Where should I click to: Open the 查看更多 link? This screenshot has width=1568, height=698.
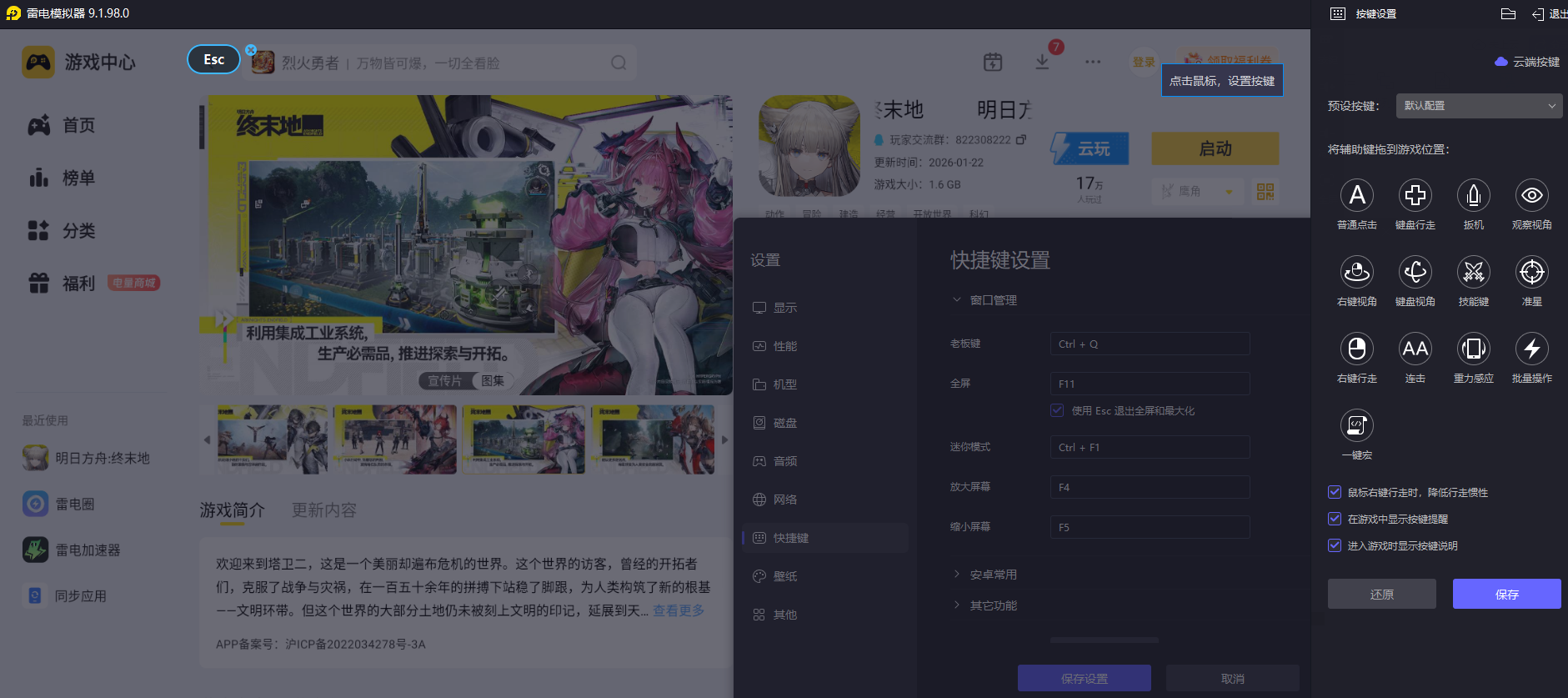pyautogui.click(x=679, y=610)
